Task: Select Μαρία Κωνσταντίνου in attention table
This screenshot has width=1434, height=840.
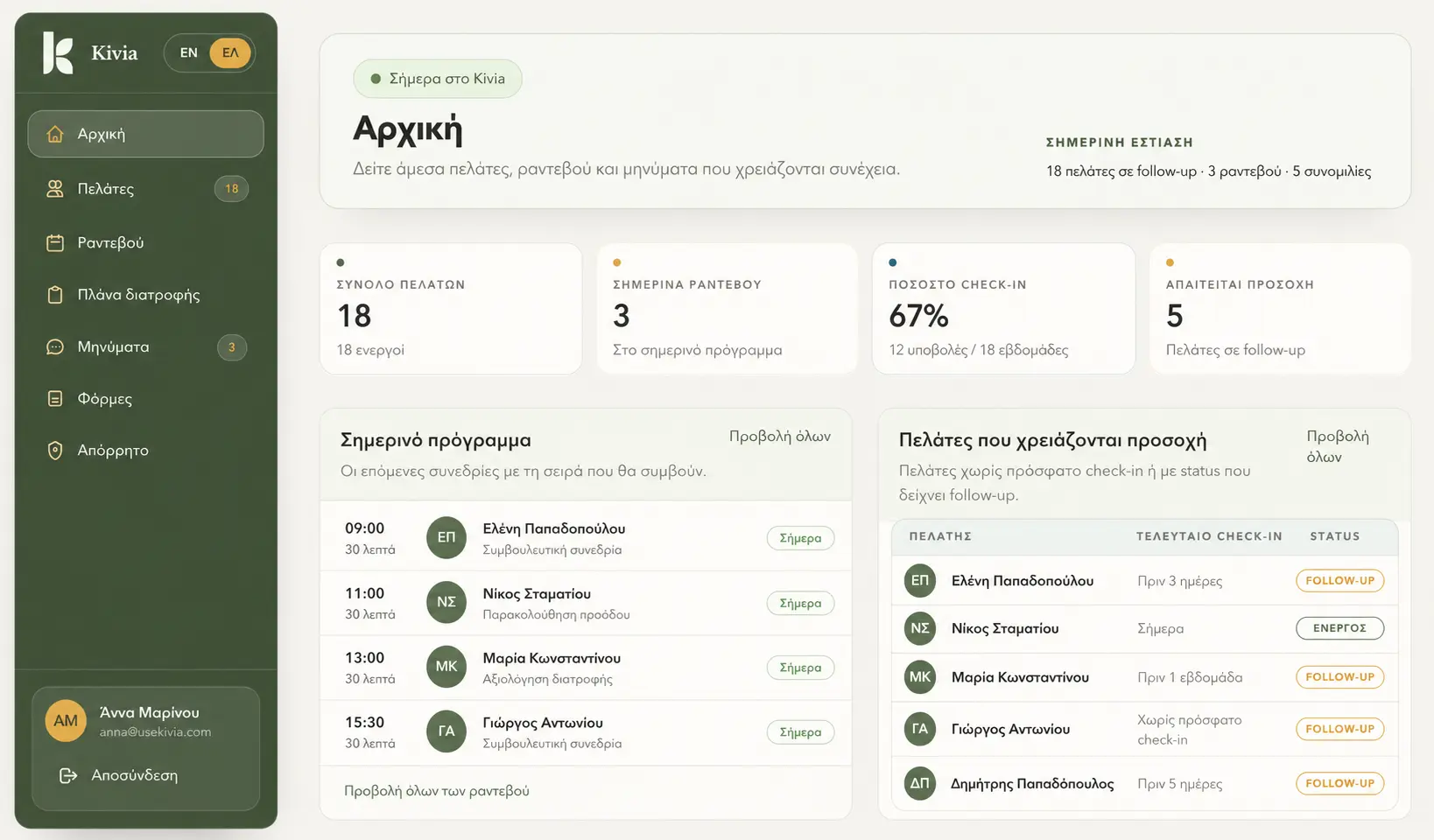Action: tap(1020, 677)
